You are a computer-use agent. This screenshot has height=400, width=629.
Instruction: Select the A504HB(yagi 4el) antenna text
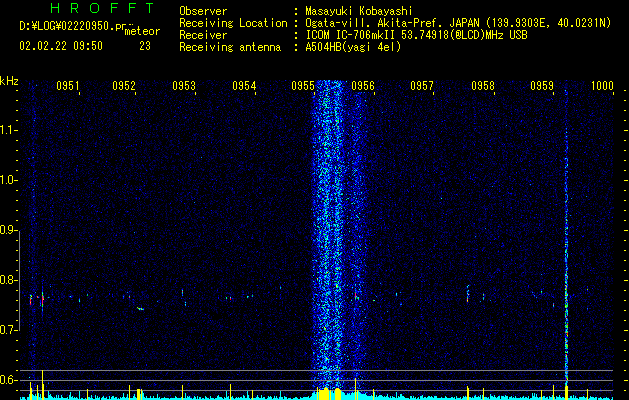pyautogui.click(x=353, y=47)
